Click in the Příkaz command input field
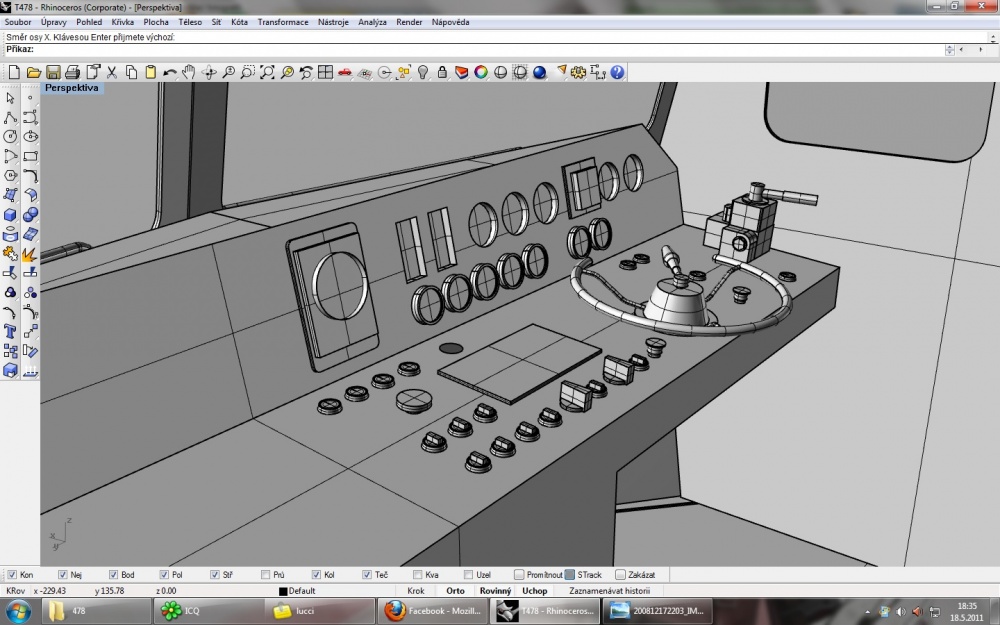 pos(488,49)
